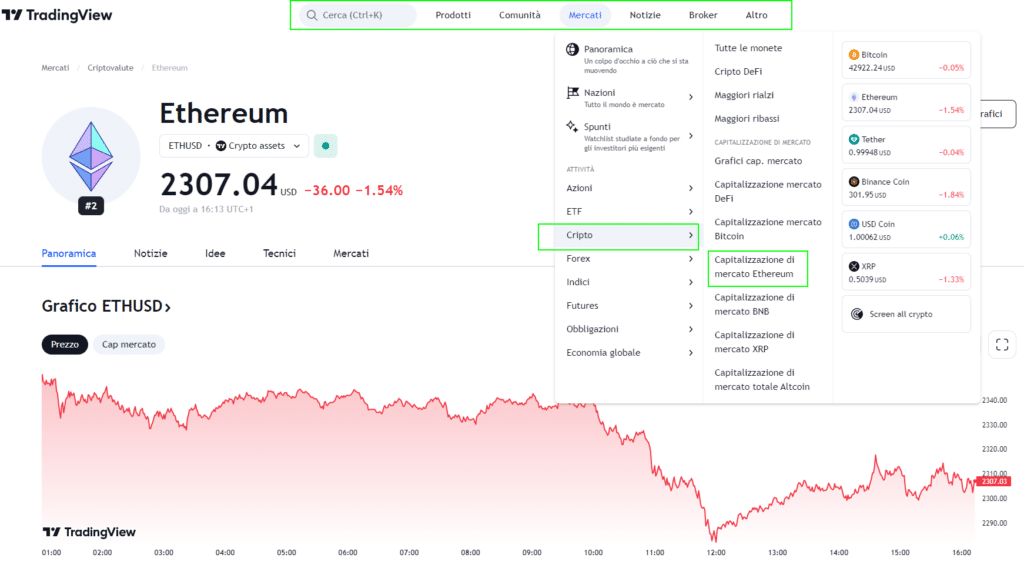
Task: Switch to the Tecnici tab
Action: (x=279, y=253)
